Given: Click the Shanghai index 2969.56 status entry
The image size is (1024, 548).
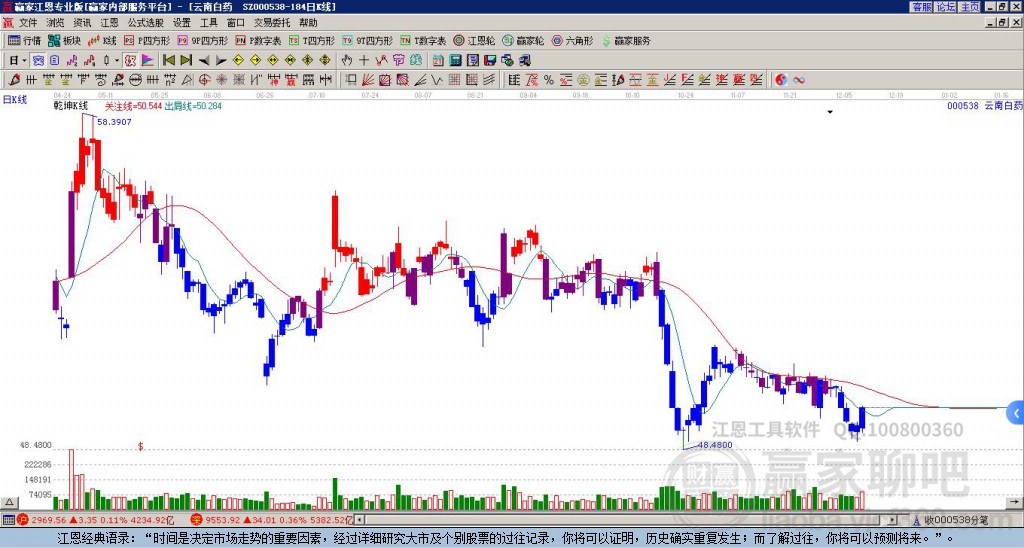Looking at the screenshot, I should pyautogui.click(x=94, y=520).
